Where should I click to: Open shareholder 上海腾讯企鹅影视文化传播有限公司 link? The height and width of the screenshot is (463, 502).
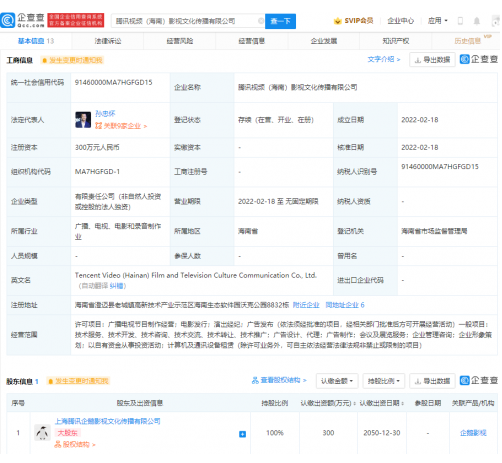click(107, 421)
